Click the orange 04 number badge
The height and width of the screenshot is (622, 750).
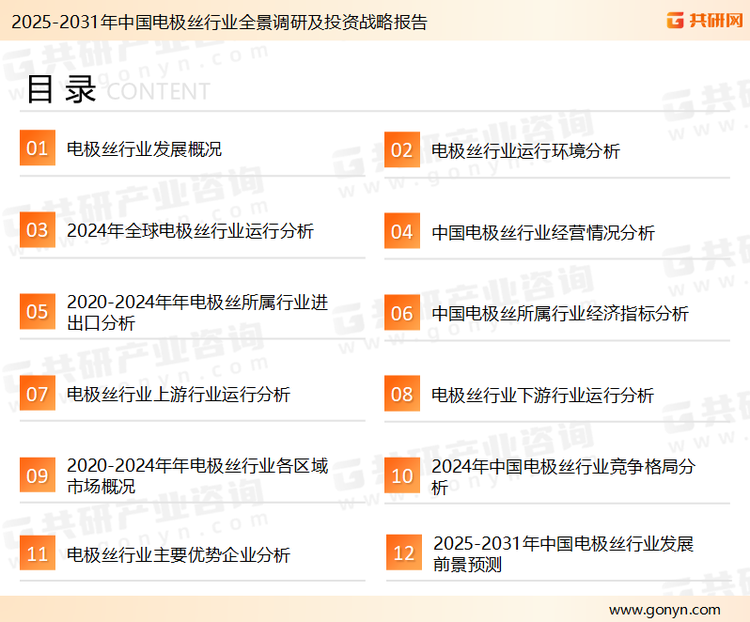[x=402, y=231]
